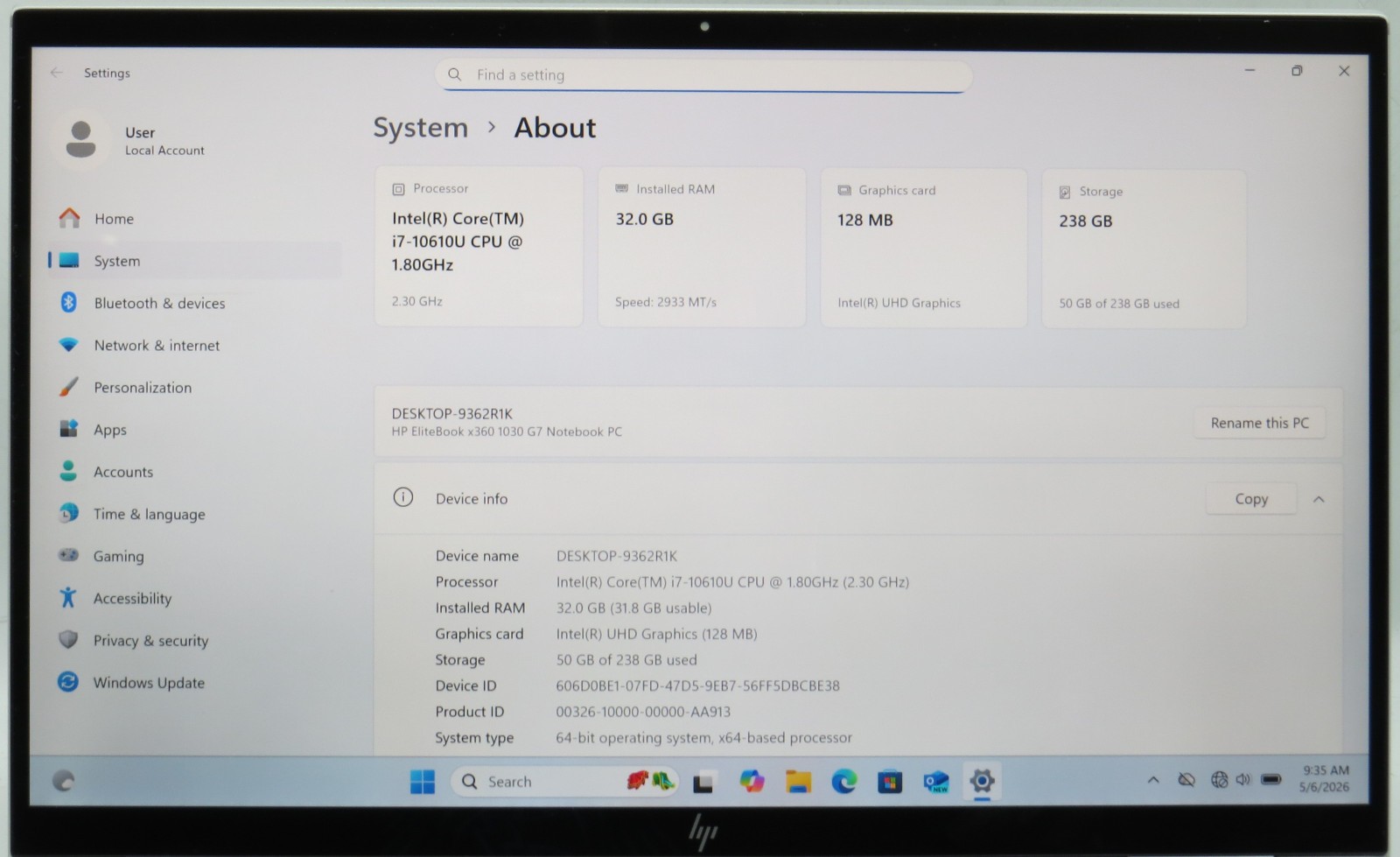Click the Graphics card value Intel(R) UHD Graphics (128 MB)
The width and height of the screenshot is (1400, 857).
click(x=656, y=634)
